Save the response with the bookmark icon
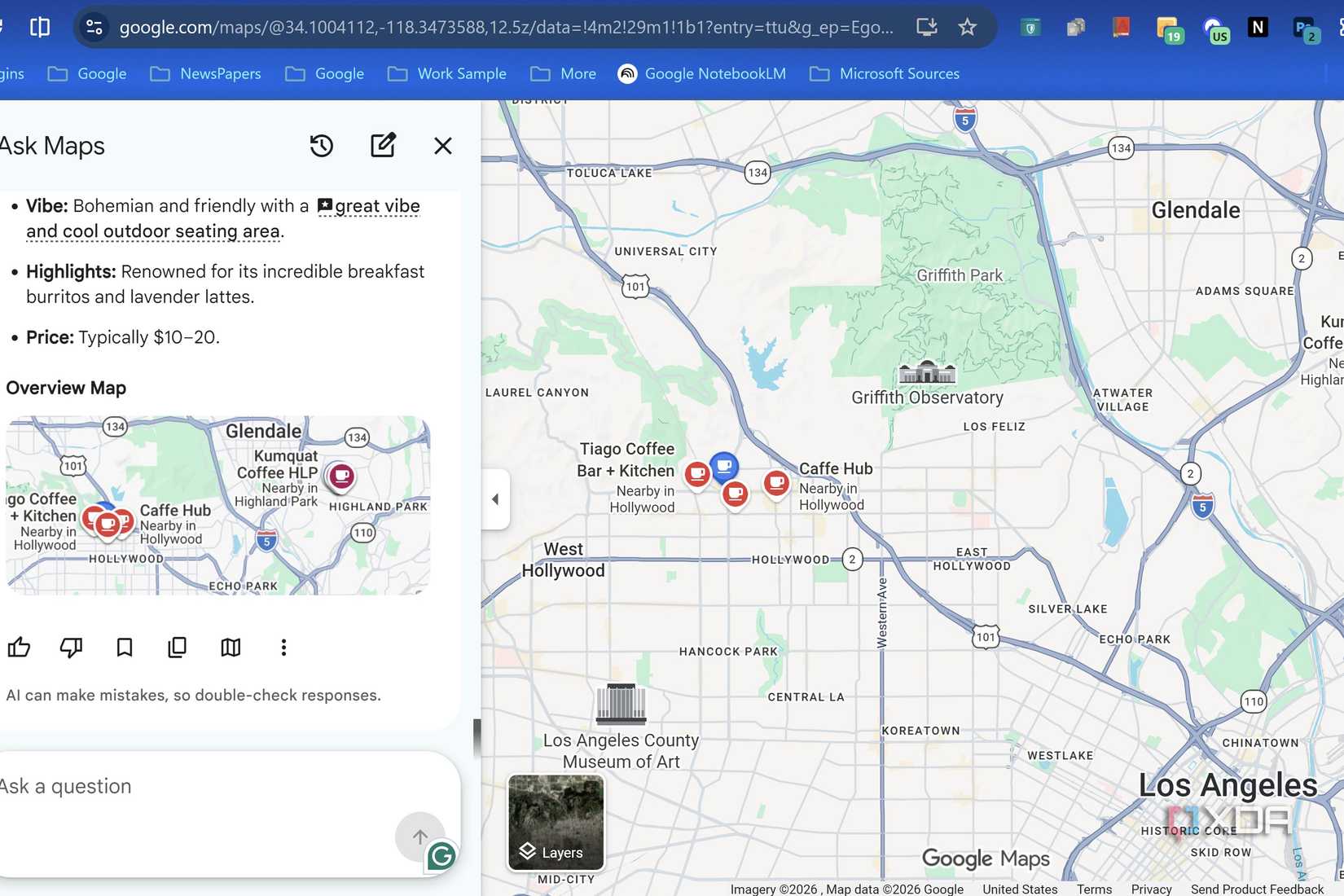The width and height of the screenshot is (1344, 896). 125,648
